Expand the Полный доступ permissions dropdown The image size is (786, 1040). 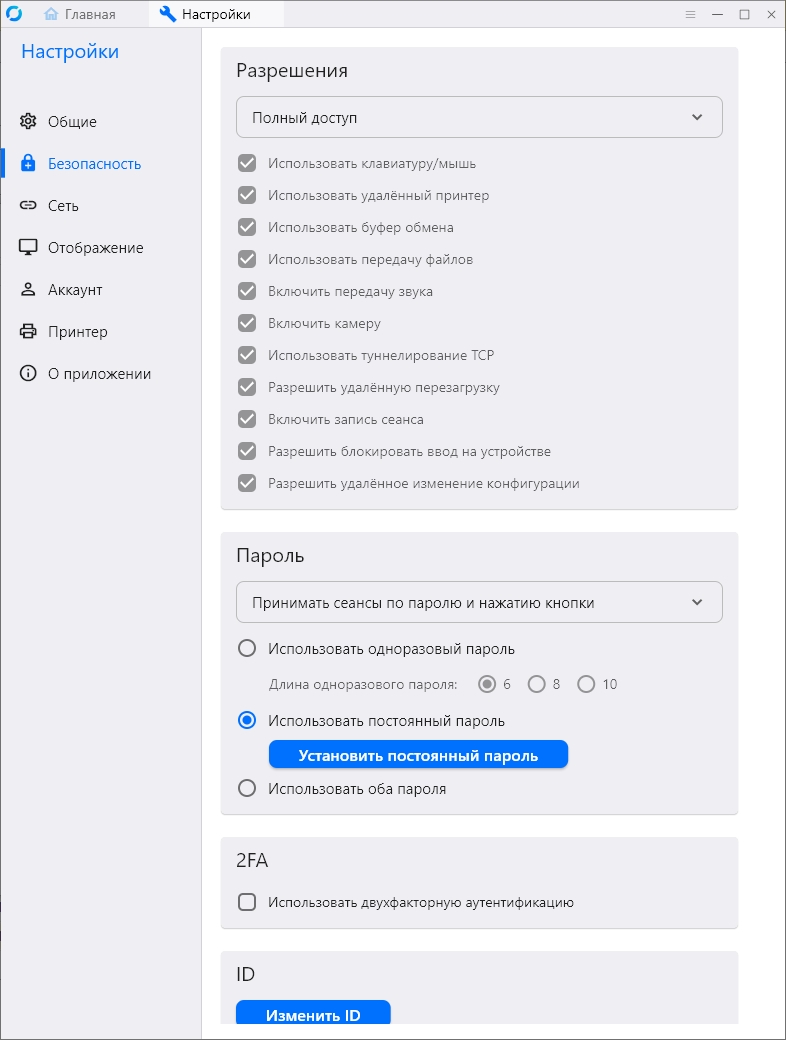479,117
